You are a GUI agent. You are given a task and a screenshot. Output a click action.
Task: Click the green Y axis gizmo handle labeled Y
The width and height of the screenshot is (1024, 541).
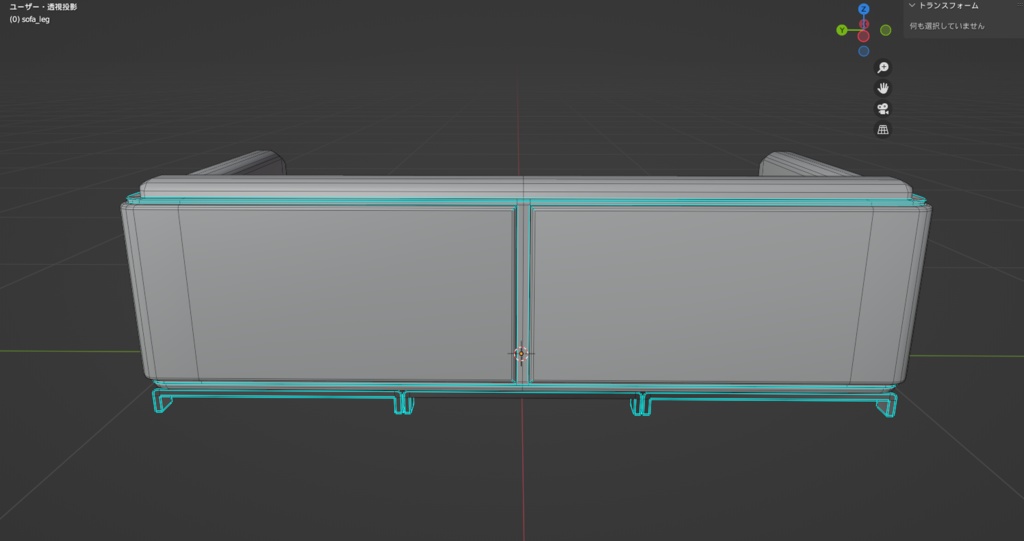842,30
